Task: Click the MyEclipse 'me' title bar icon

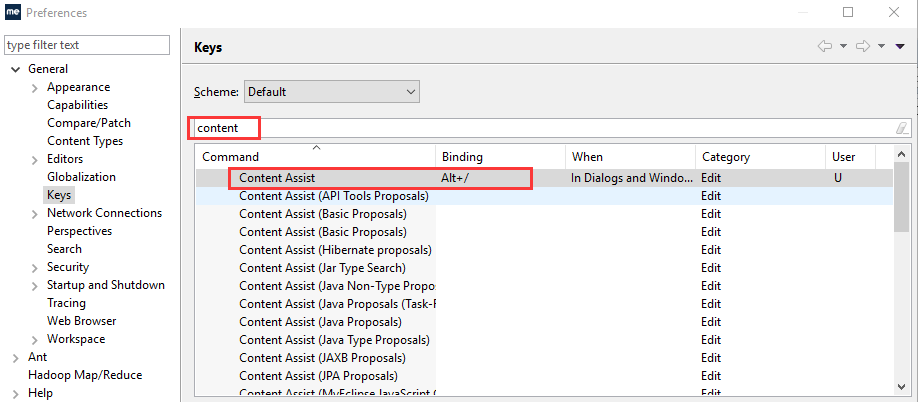Action: point(13,13)
